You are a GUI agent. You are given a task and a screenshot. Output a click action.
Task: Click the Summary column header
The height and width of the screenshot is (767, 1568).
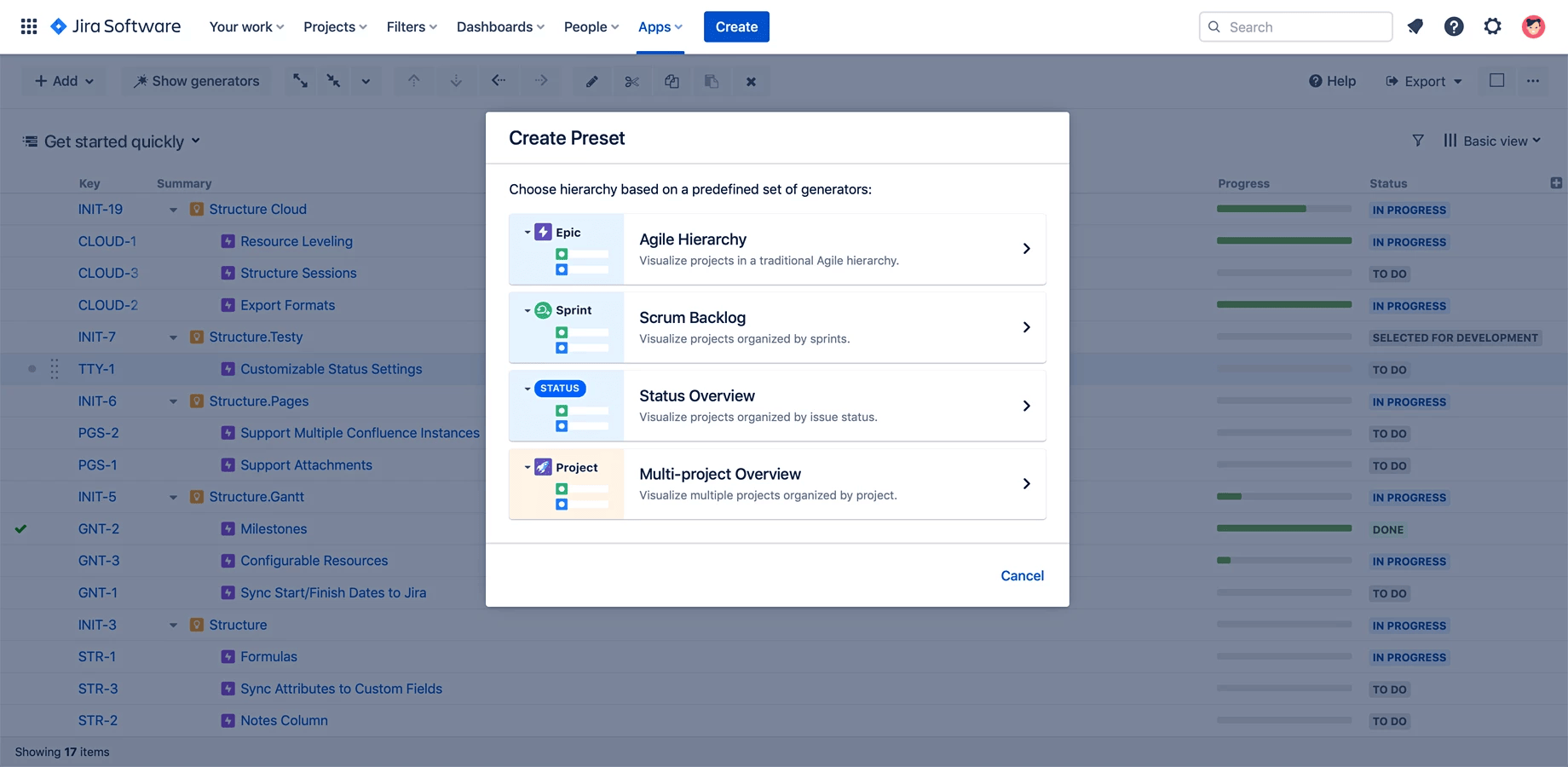click(184, 183)
